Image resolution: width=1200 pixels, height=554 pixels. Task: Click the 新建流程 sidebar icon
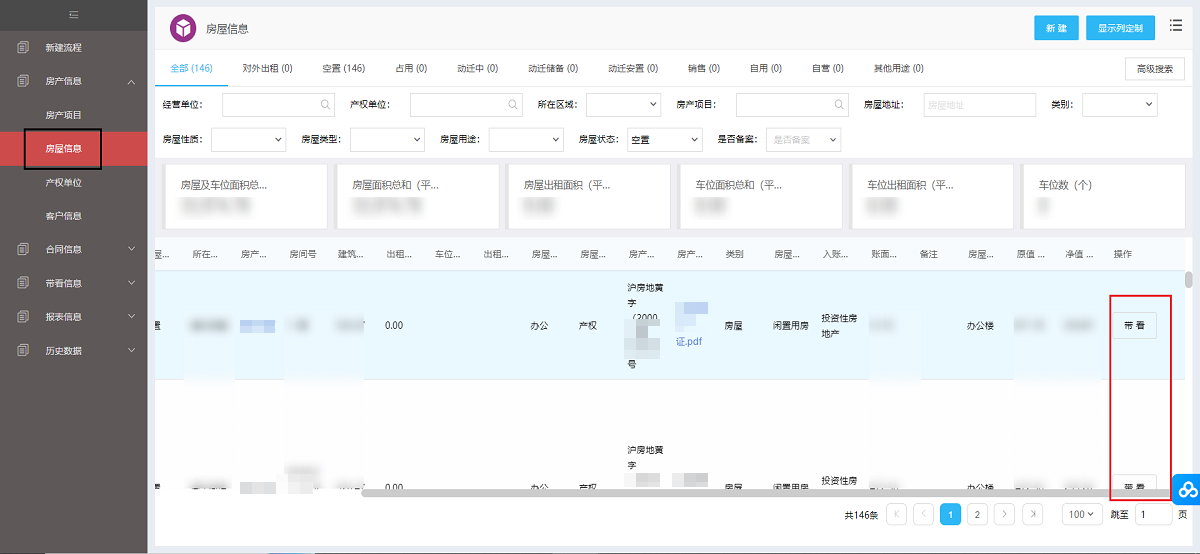click(24, 48)
